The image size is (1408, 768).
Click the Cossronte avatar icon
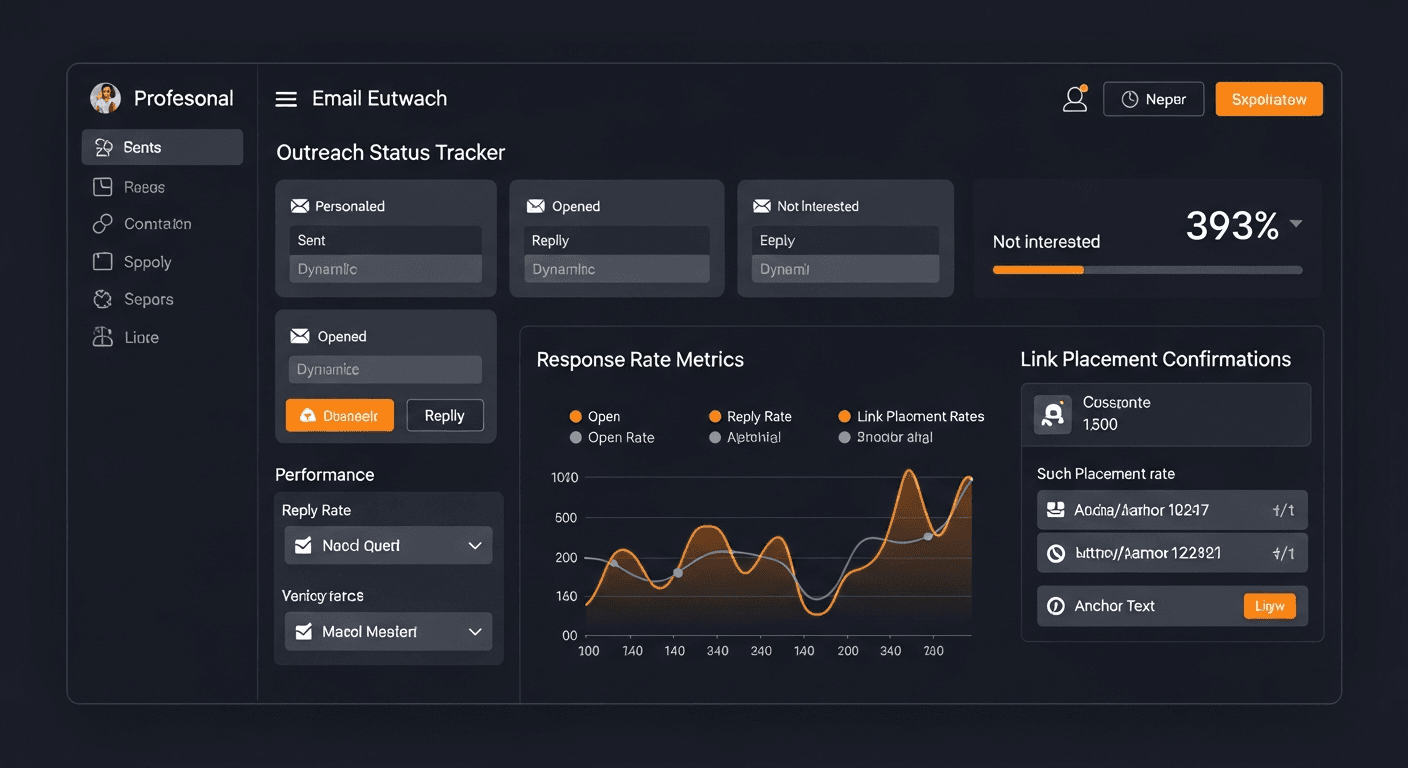coord(1052,413)
